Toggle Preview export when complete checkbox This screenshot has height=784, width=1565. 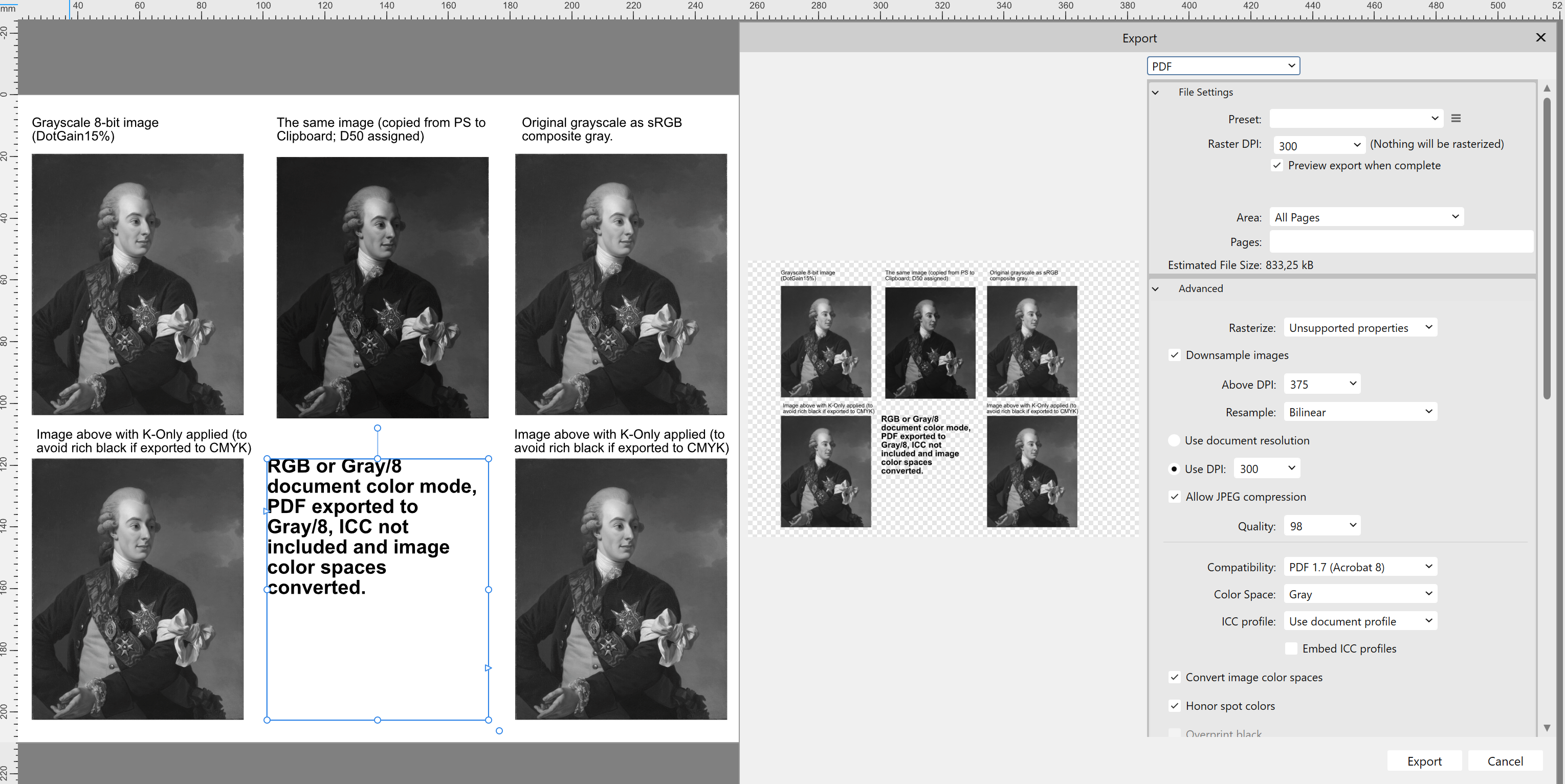pos(1277,165)
